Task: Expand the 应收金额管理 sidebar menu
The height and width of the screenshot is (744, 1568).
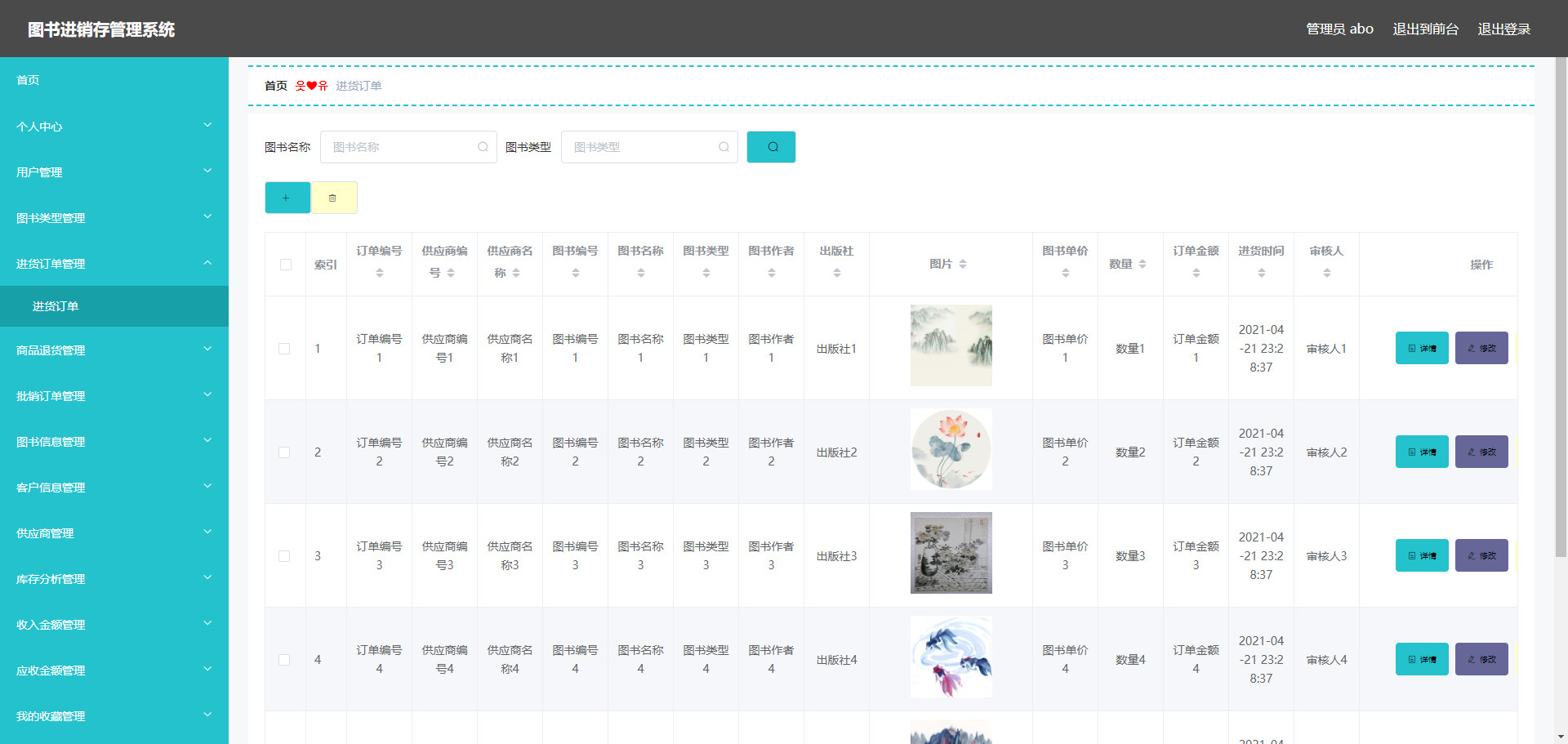Action: 114,670
